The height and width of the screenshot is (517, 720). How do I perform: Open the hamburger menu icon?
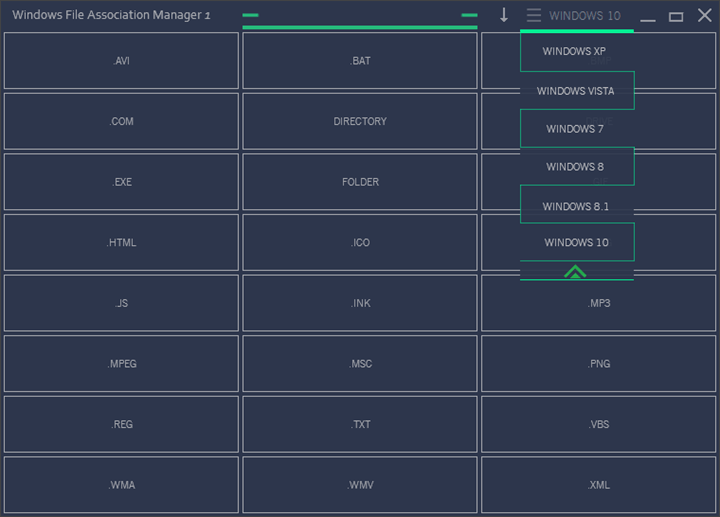point(534,15)
